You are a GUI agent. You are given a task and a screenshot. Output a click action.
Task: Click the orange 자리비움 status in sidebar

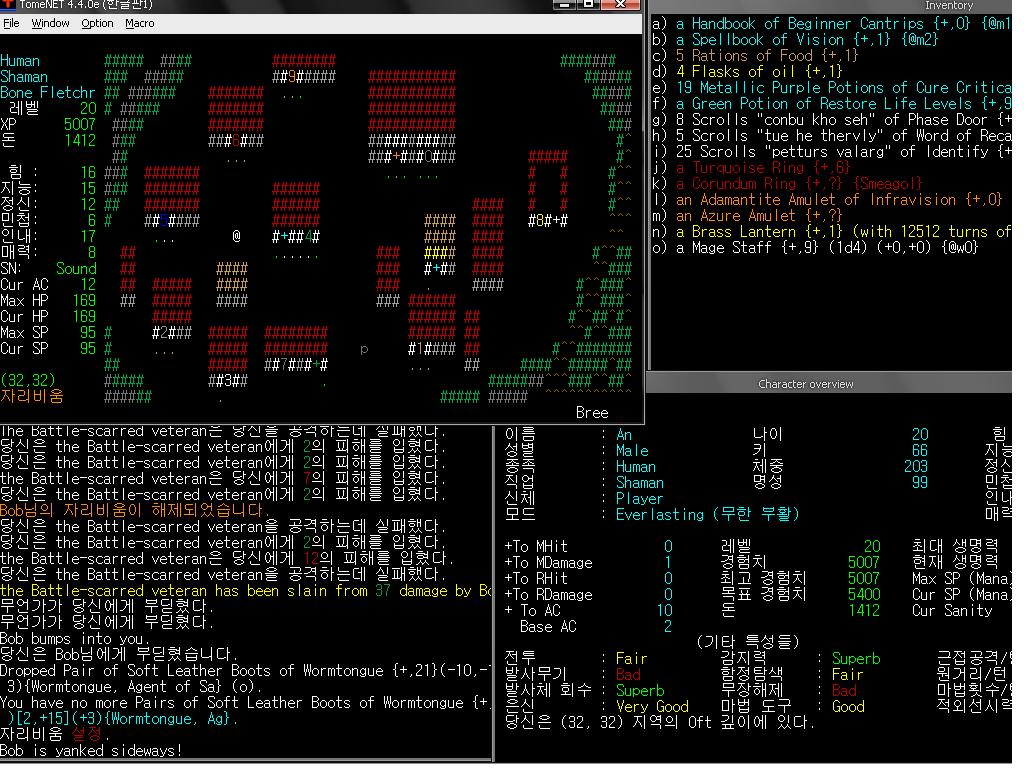click(32, 396)
